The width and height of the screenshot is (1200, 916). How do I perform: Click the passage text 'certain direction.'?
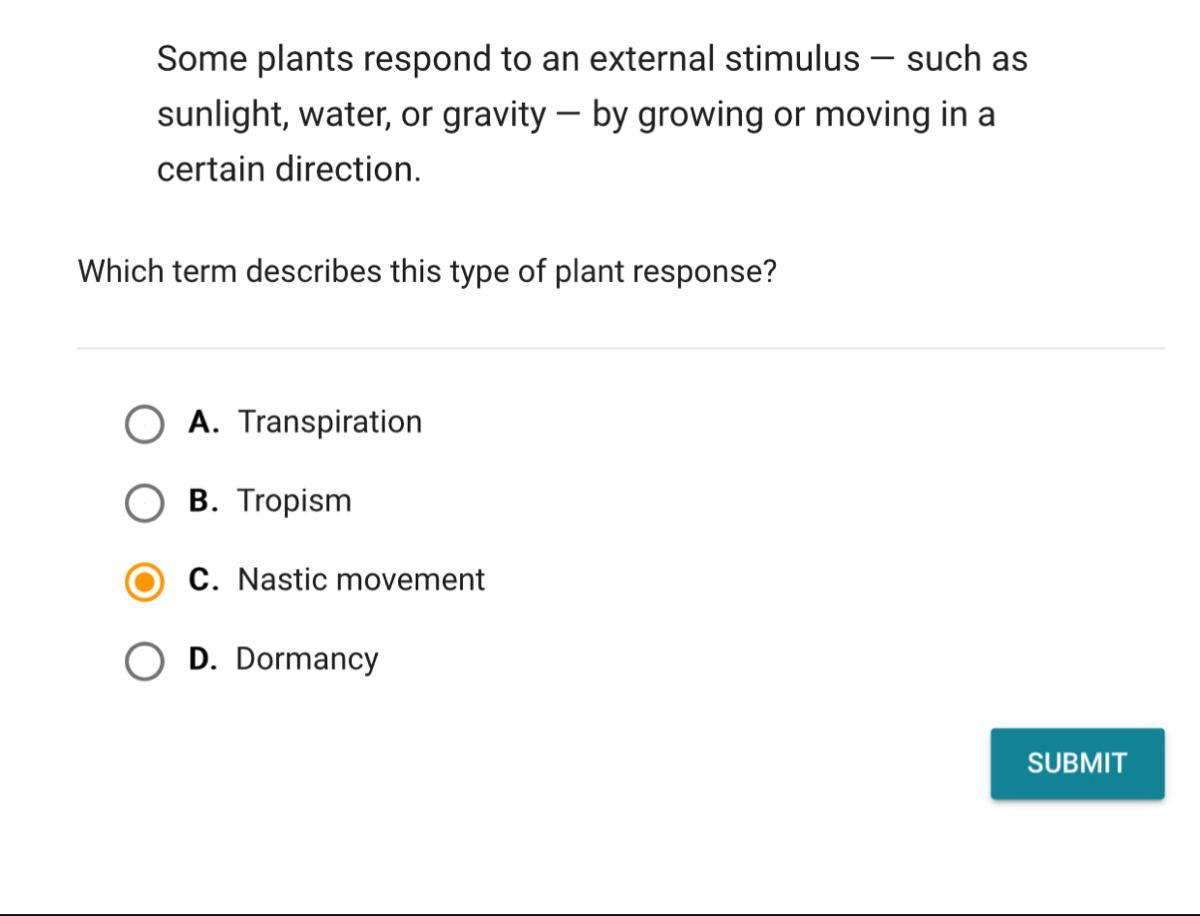tap(289, 169)
